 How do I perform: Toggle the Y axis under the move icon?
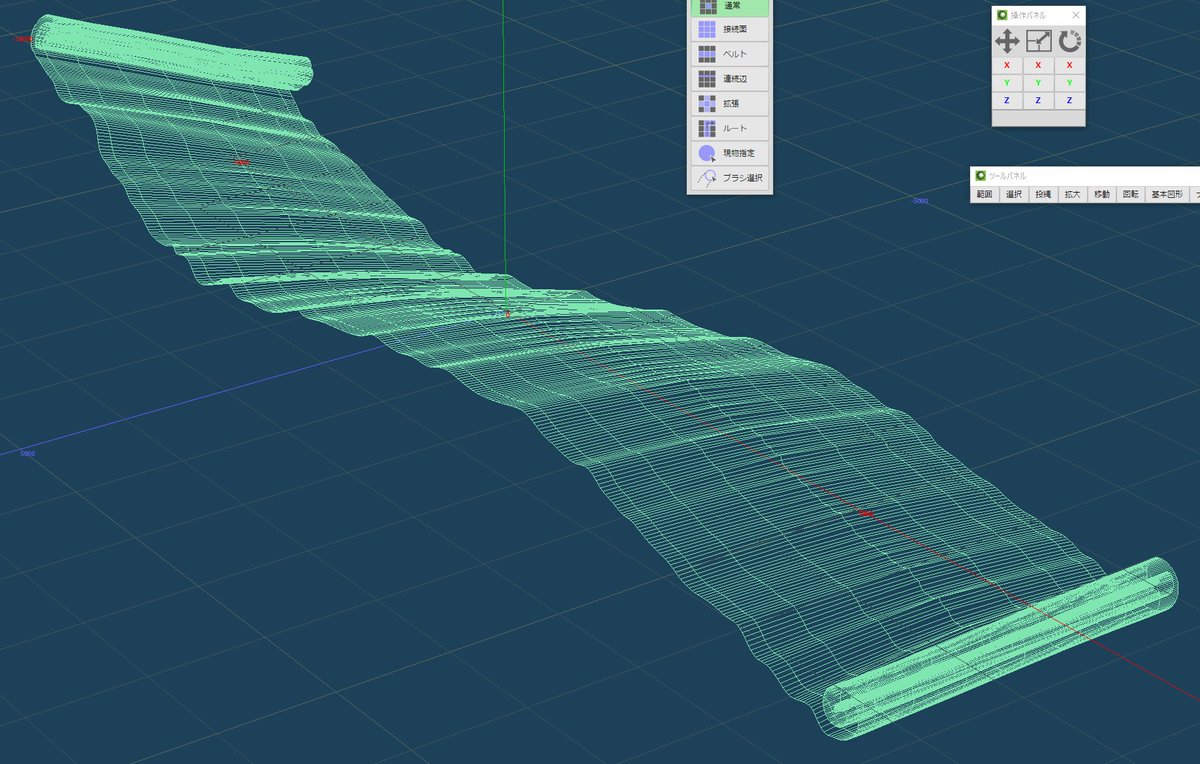(1007, 83)
